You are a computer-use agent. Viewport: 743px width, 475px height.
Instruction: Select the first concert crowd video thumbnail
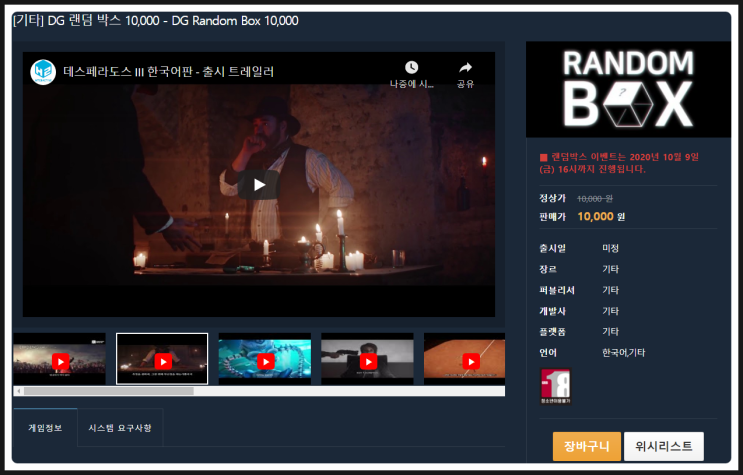pyautogui.click(x=60, y=359)
